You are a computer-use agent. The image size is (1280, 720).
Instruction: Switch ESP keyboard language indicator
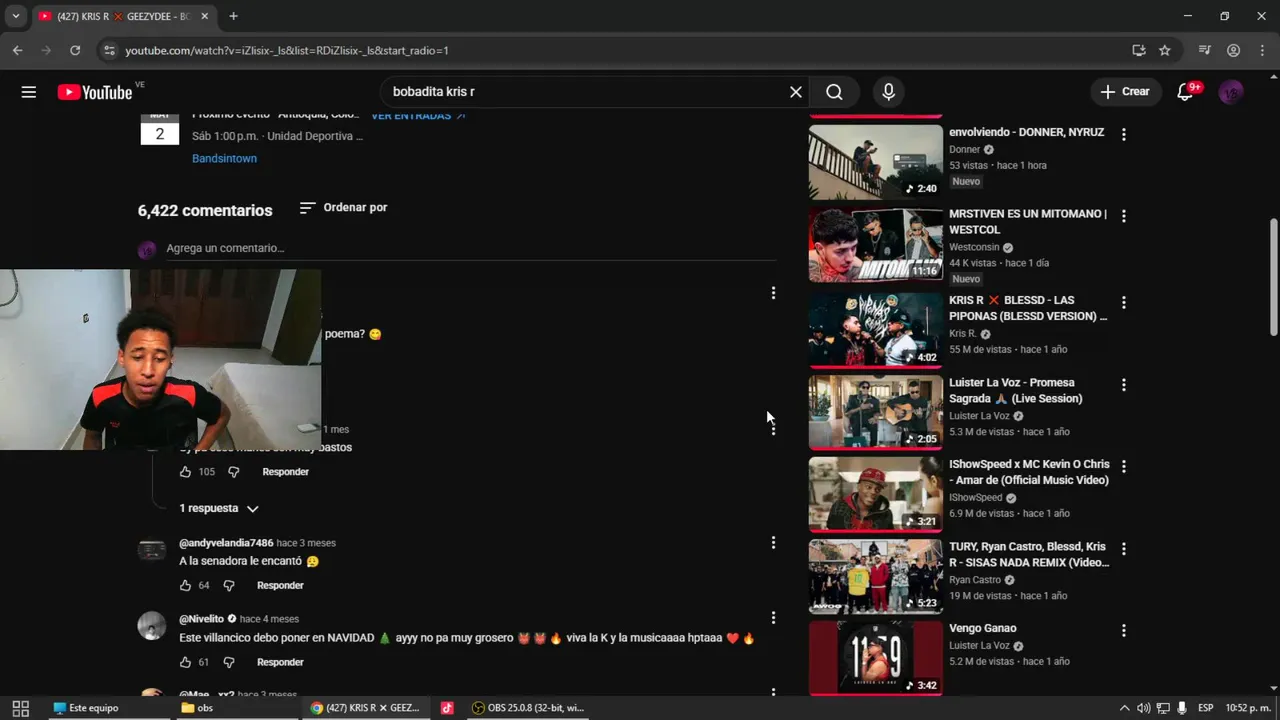pyautogui.click(x=1206, y=708)
